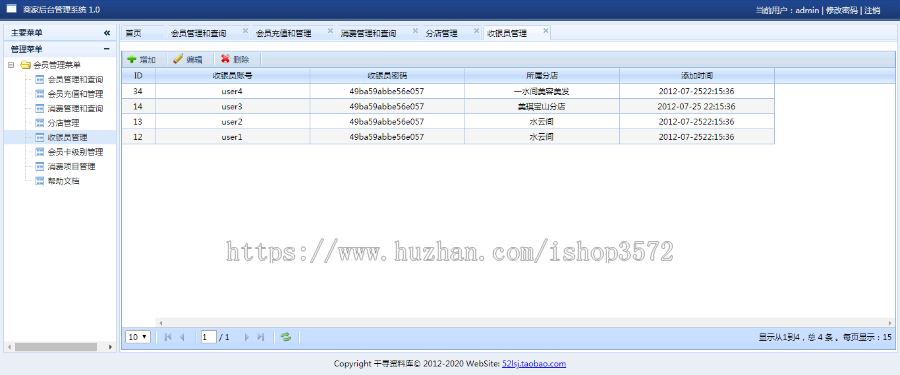This screenshot has width=900, height=375.
Task: Sort by the 添加时间 column header
Action: 697,75
